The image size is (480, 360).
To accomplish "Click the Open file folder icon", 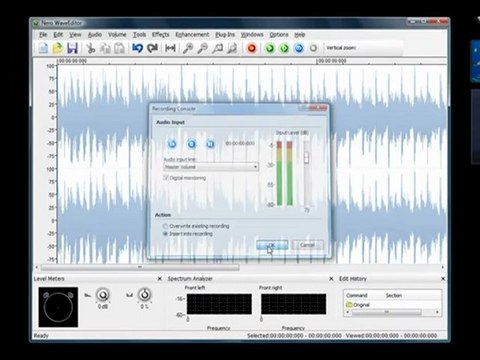I will pos(58,48).
